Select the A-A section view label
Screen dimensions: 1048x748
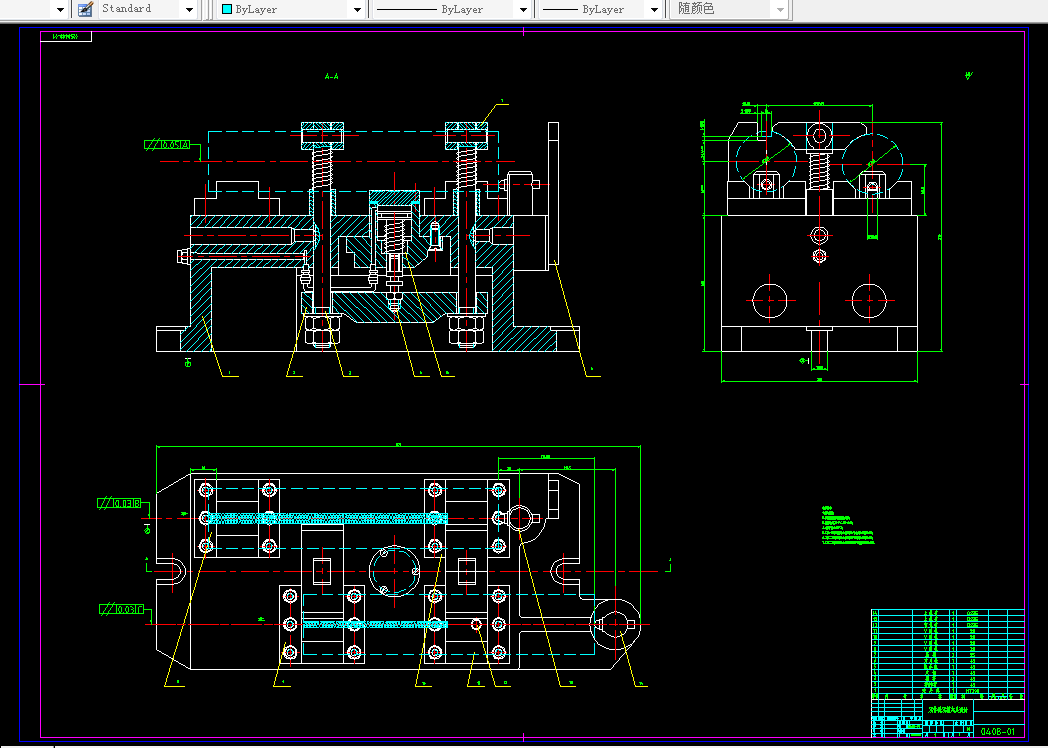[x=332, y=76]
